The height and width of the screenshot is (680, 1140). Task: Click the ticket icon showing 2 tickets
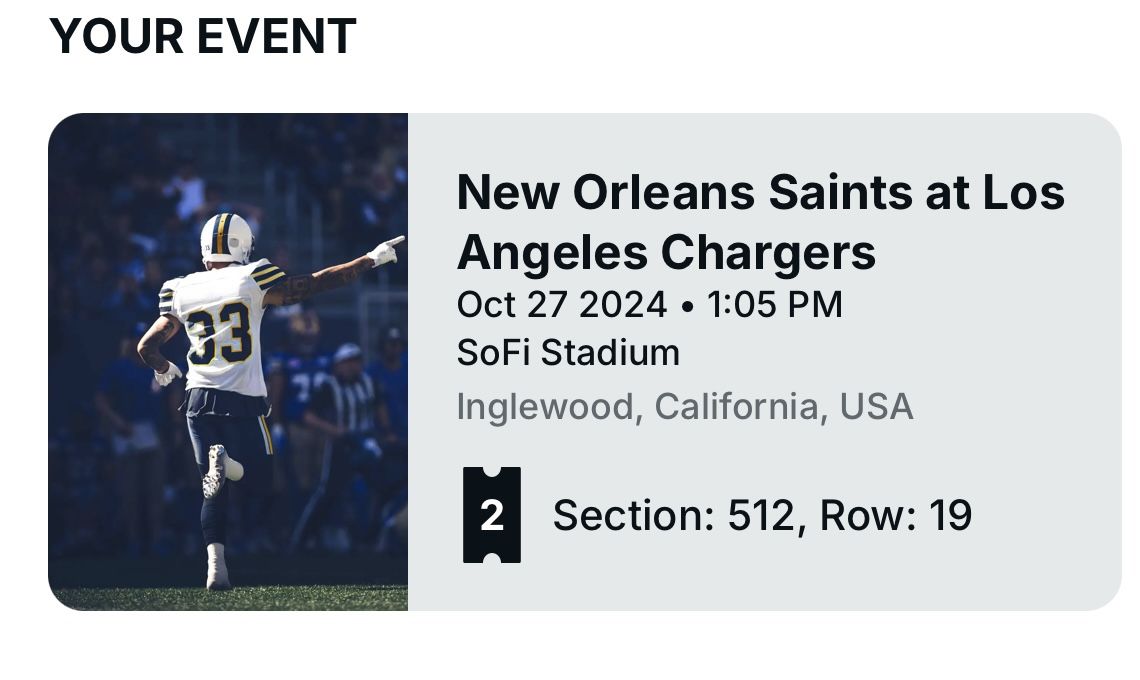click(x=492, y=515)
